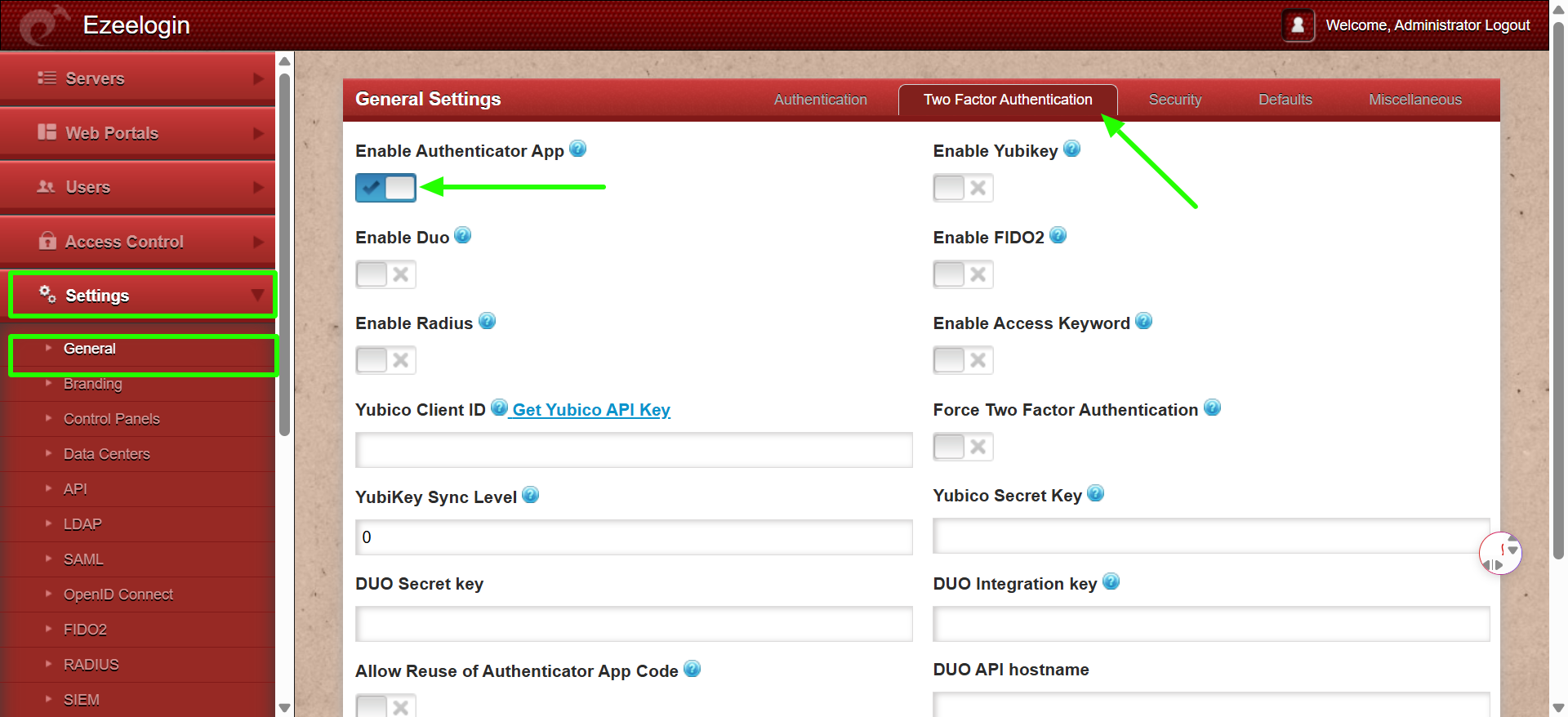Click the Logout link
This screenshot has width=1568, height=717.
click(1507, 25)
